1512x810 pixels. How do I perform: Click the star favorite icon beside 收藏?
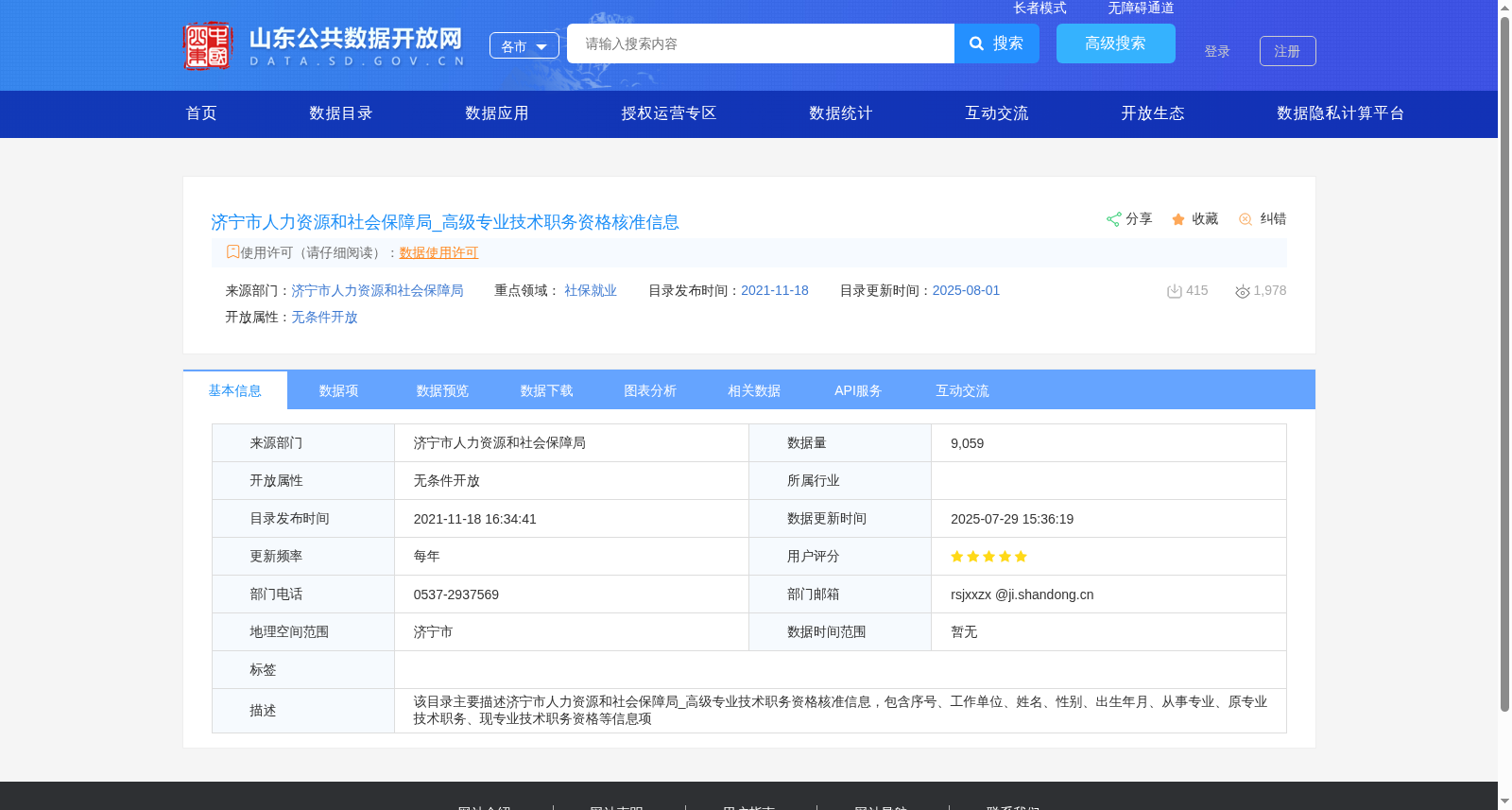pyautogui.click(x=1178, y=219)
